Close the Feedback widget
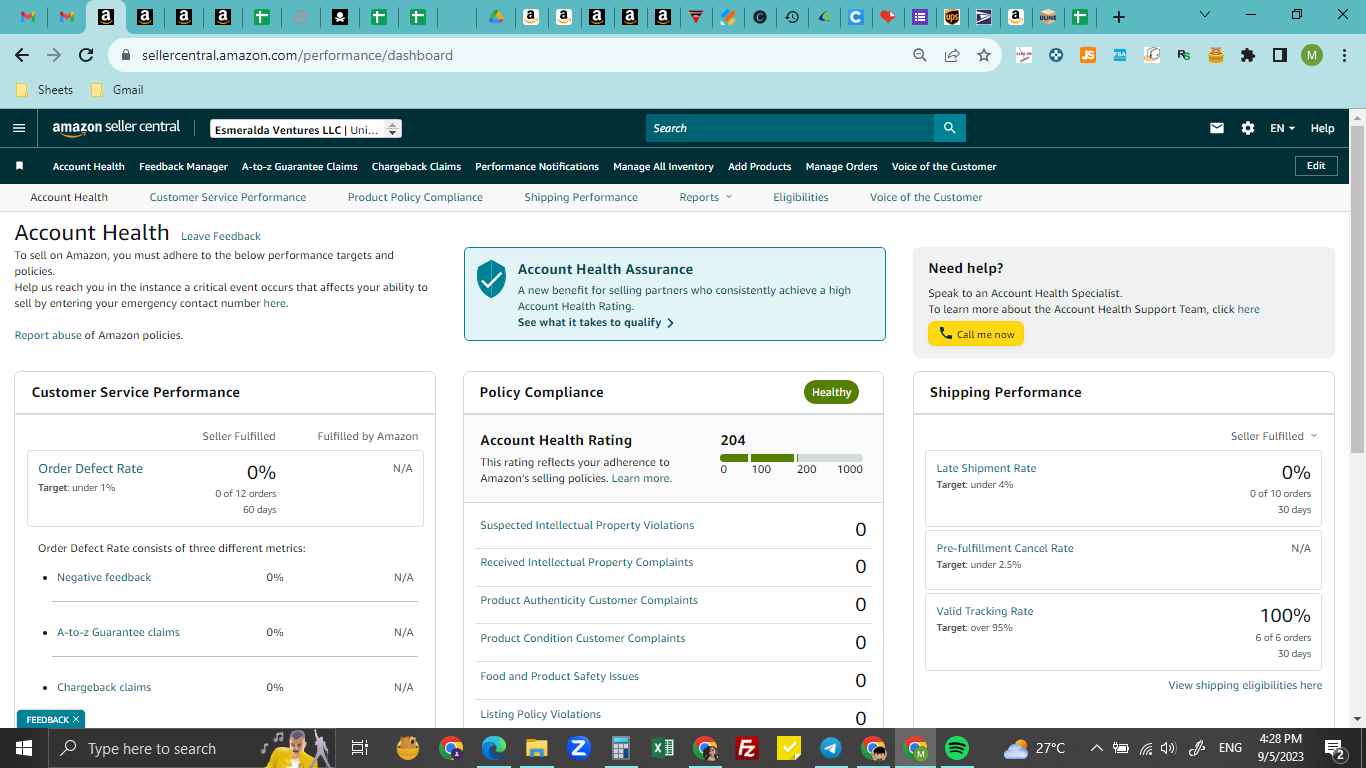This screenshot has height=768, width=1366. pos(76,719)
